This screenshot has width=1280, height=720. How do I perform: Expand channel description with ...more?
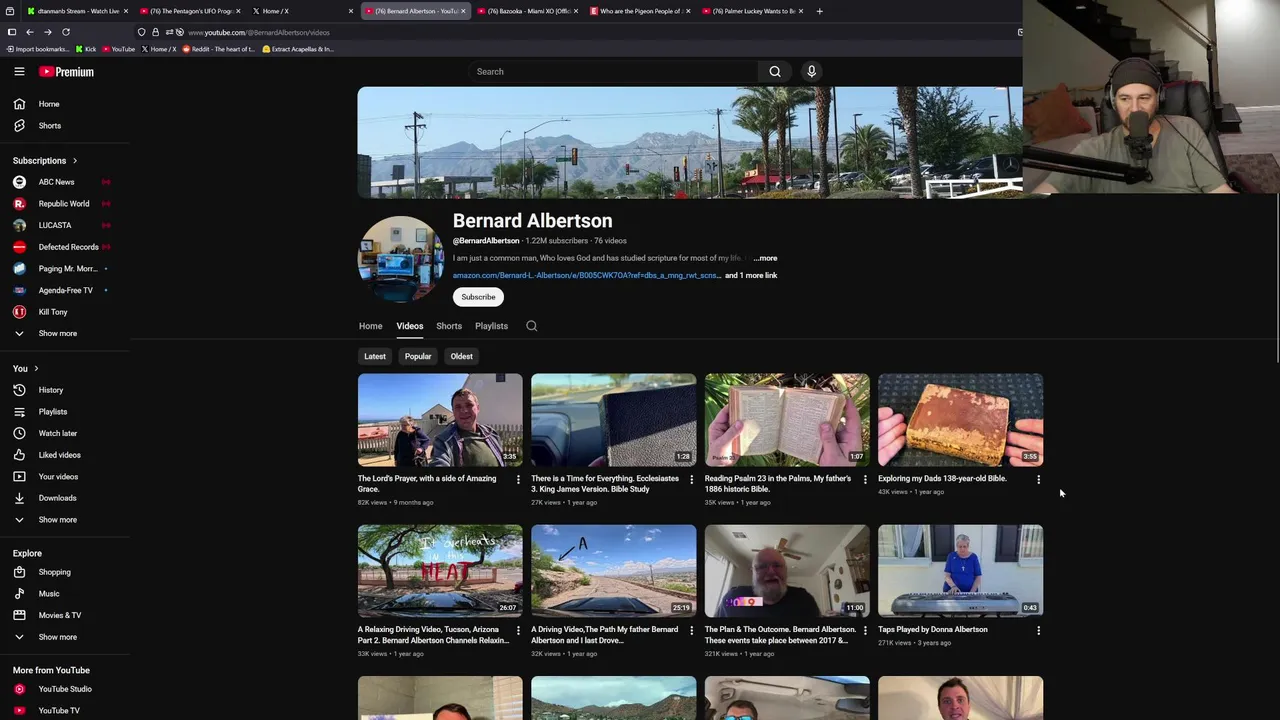[765, 258]
